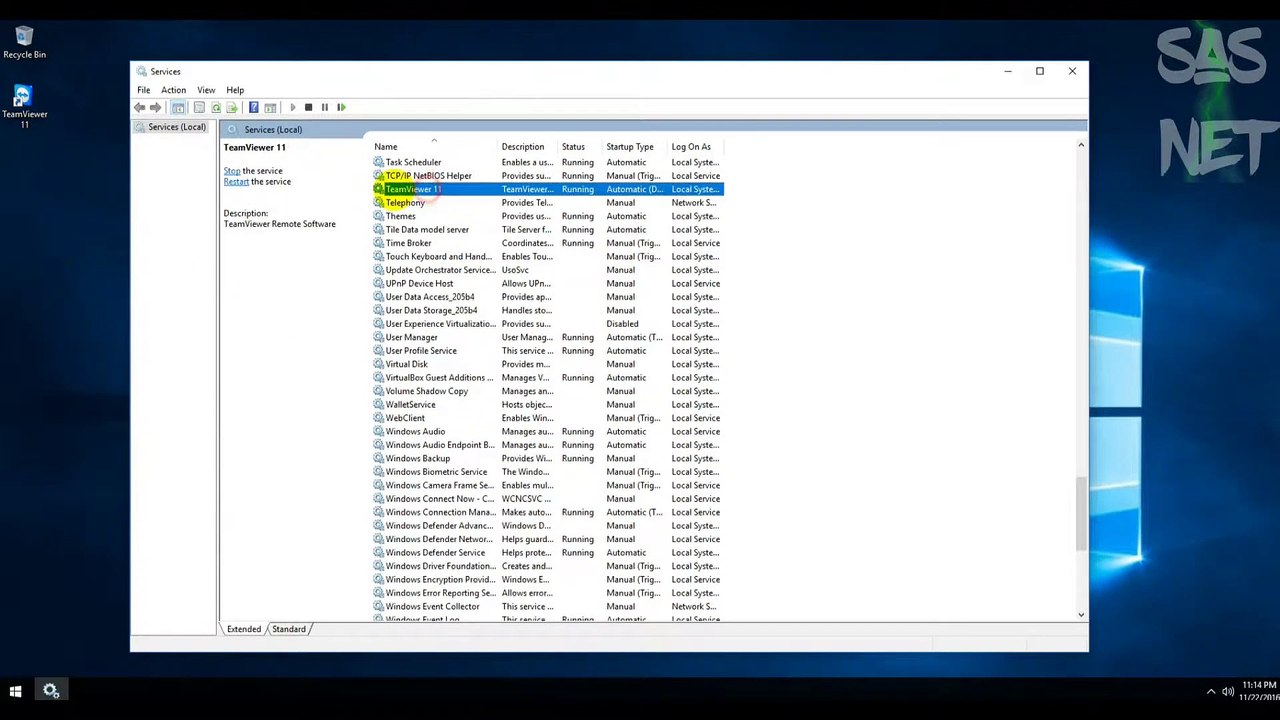Select the TeamViewer 11 service row

(547, 189)
